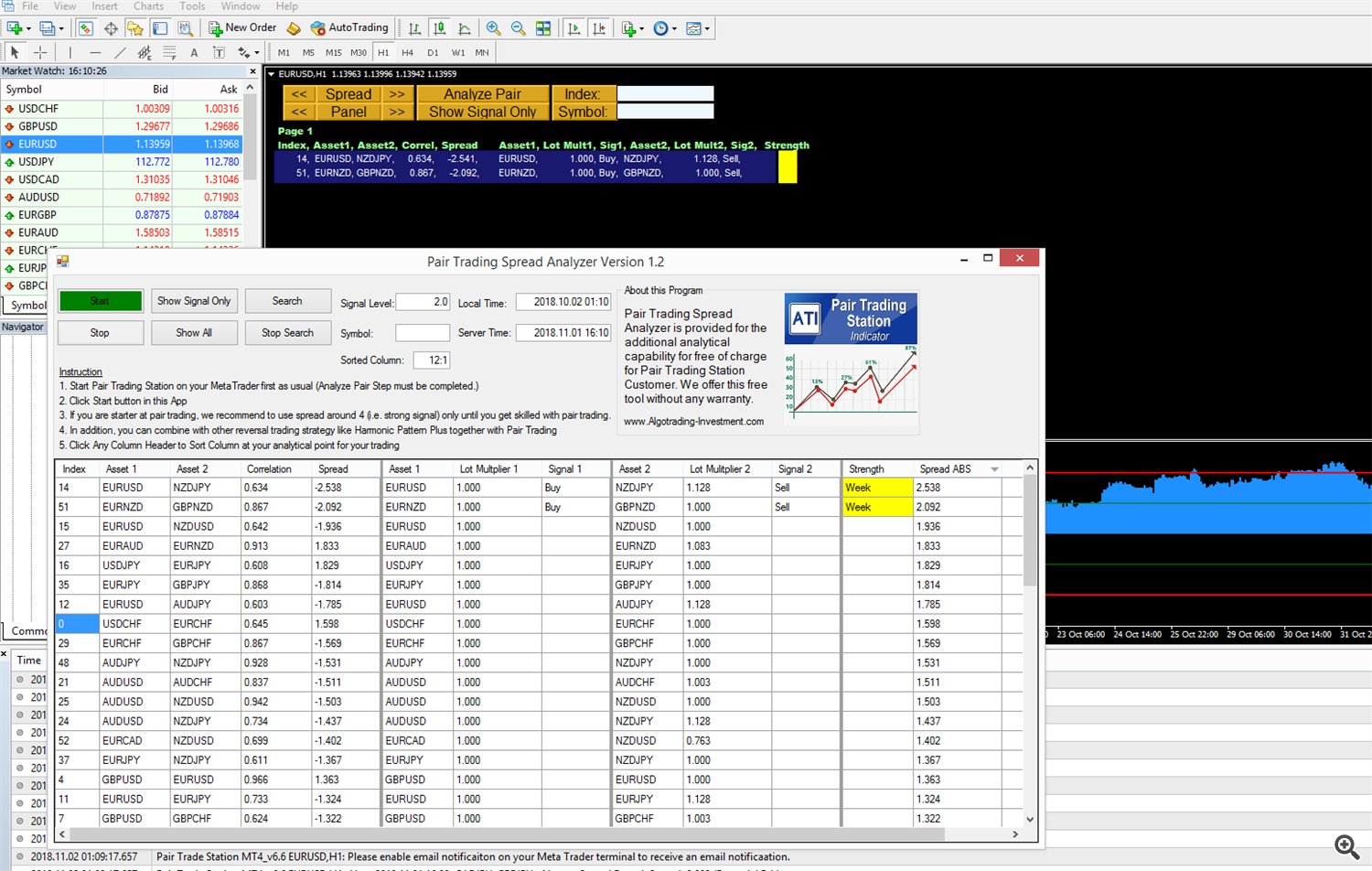Open a new chart from the toolbar
The height and width of the screenshot is (871, 1372).
coord(15,28)
